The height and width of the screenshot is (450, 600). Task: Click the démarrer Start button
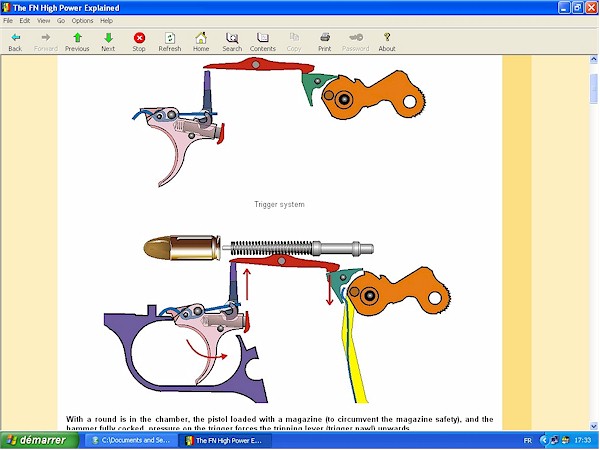click(39, 440)
